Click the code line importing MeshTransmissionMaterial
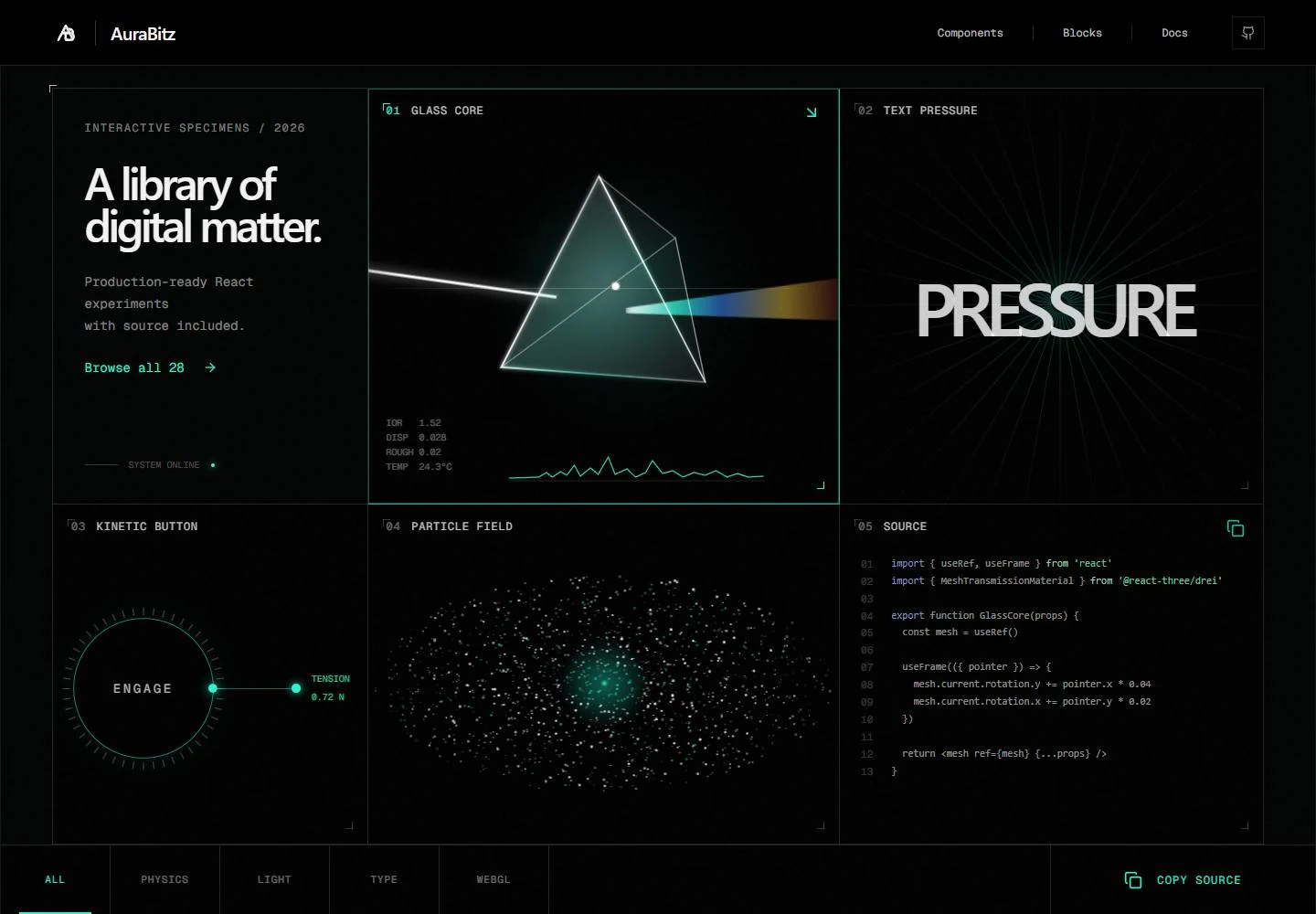This screenshot has height=914, width=1316. coord(1056,581)
